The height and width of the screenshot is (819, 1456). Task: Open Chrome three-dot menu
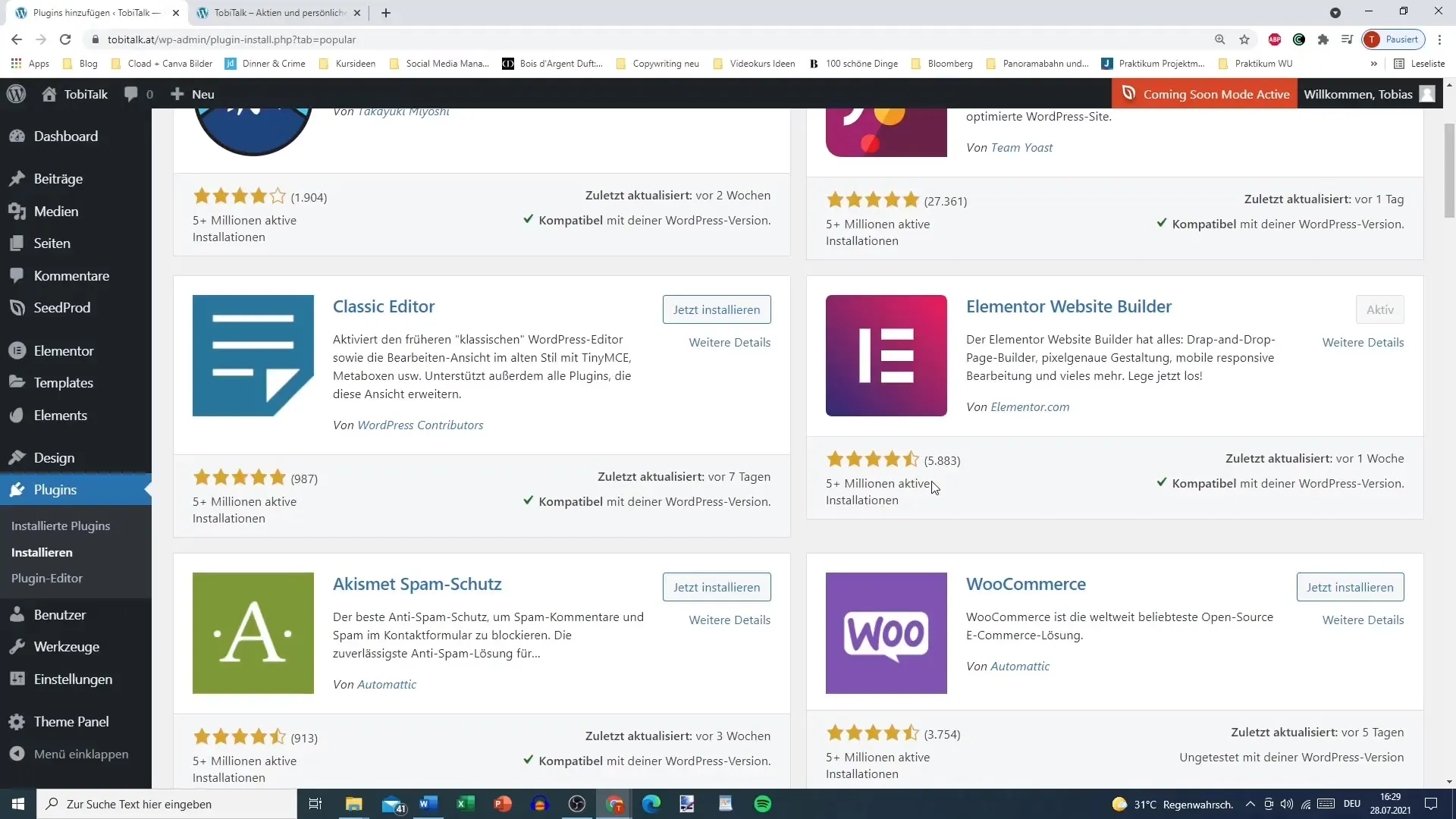(x=1440, y=39)
